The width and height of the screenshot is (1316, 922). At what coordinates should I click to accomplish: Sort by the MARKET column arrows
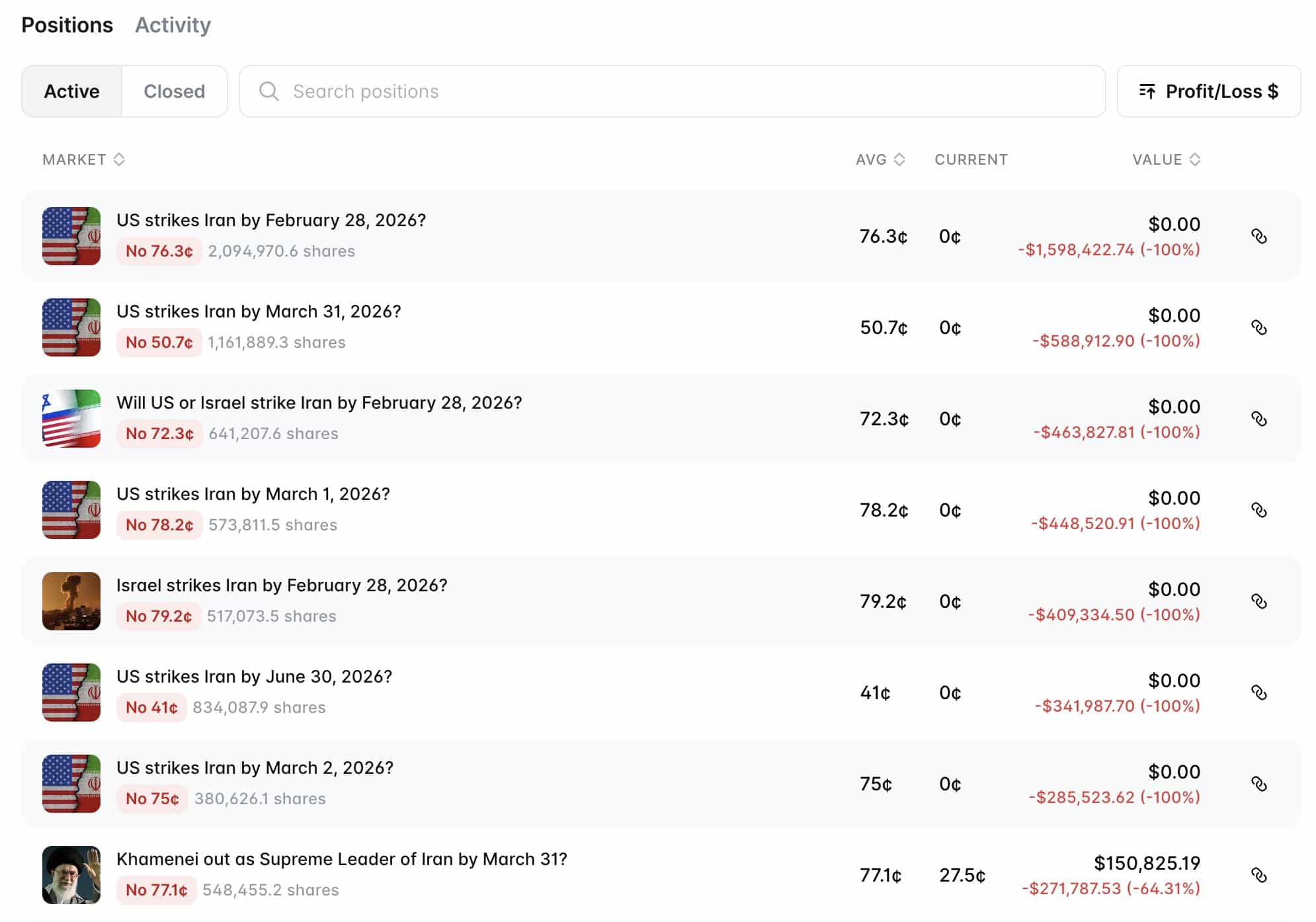coord(119,159)
